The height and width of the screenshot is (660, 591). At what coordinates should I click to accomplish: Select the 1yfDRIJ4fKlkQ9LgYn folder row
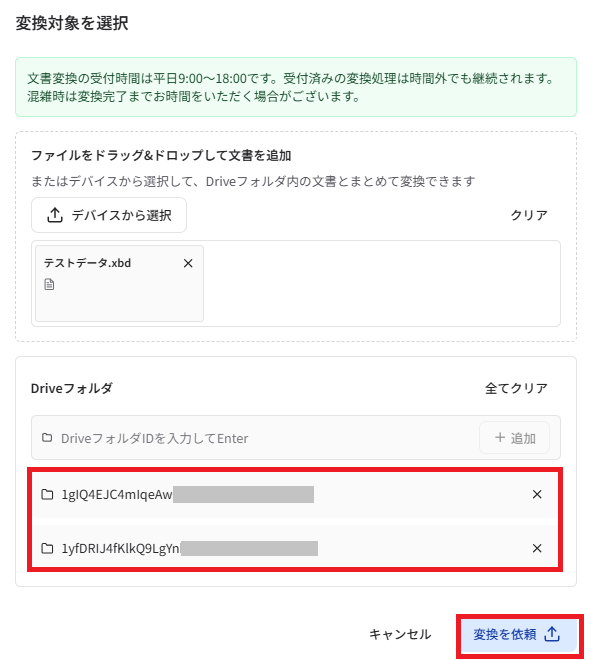click(x=295, y=547)
